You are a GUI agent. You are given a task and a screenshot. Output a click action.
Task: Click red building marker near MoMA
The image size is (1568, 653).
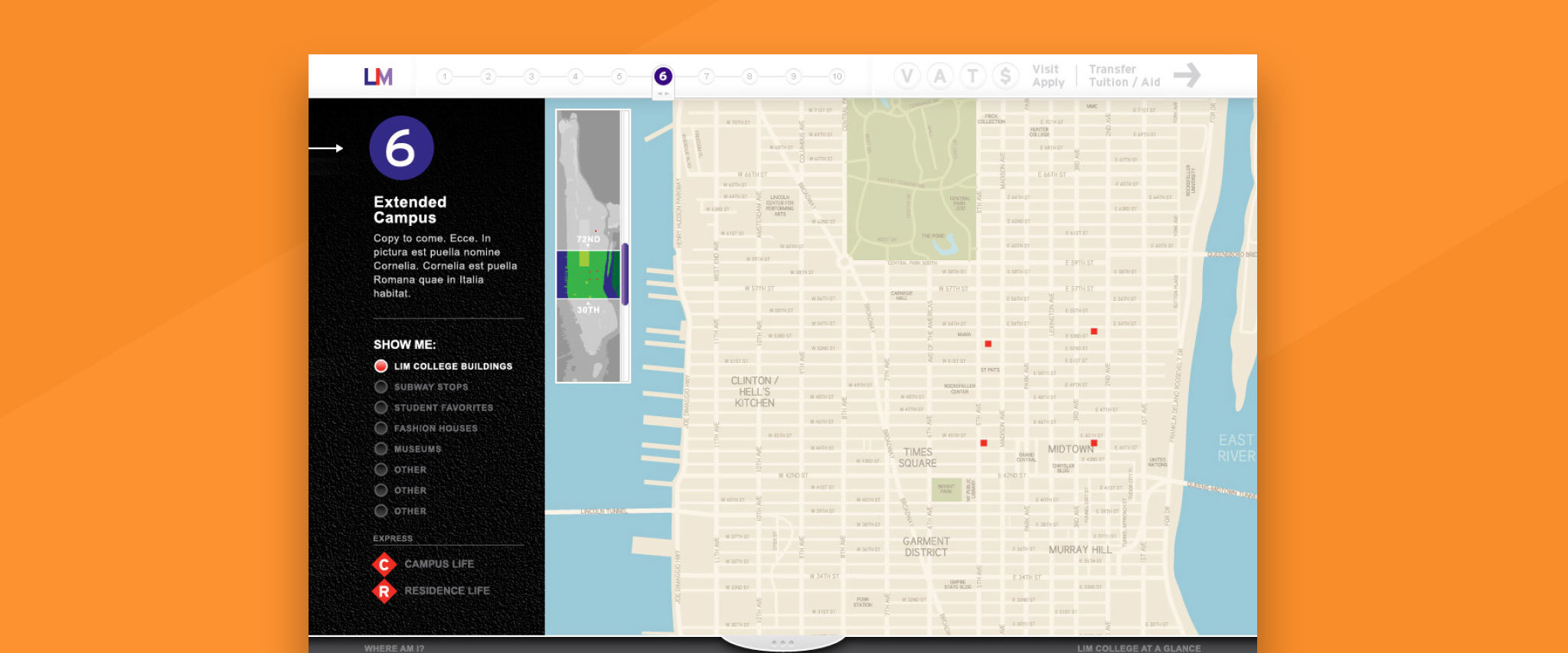coord(988,344)
